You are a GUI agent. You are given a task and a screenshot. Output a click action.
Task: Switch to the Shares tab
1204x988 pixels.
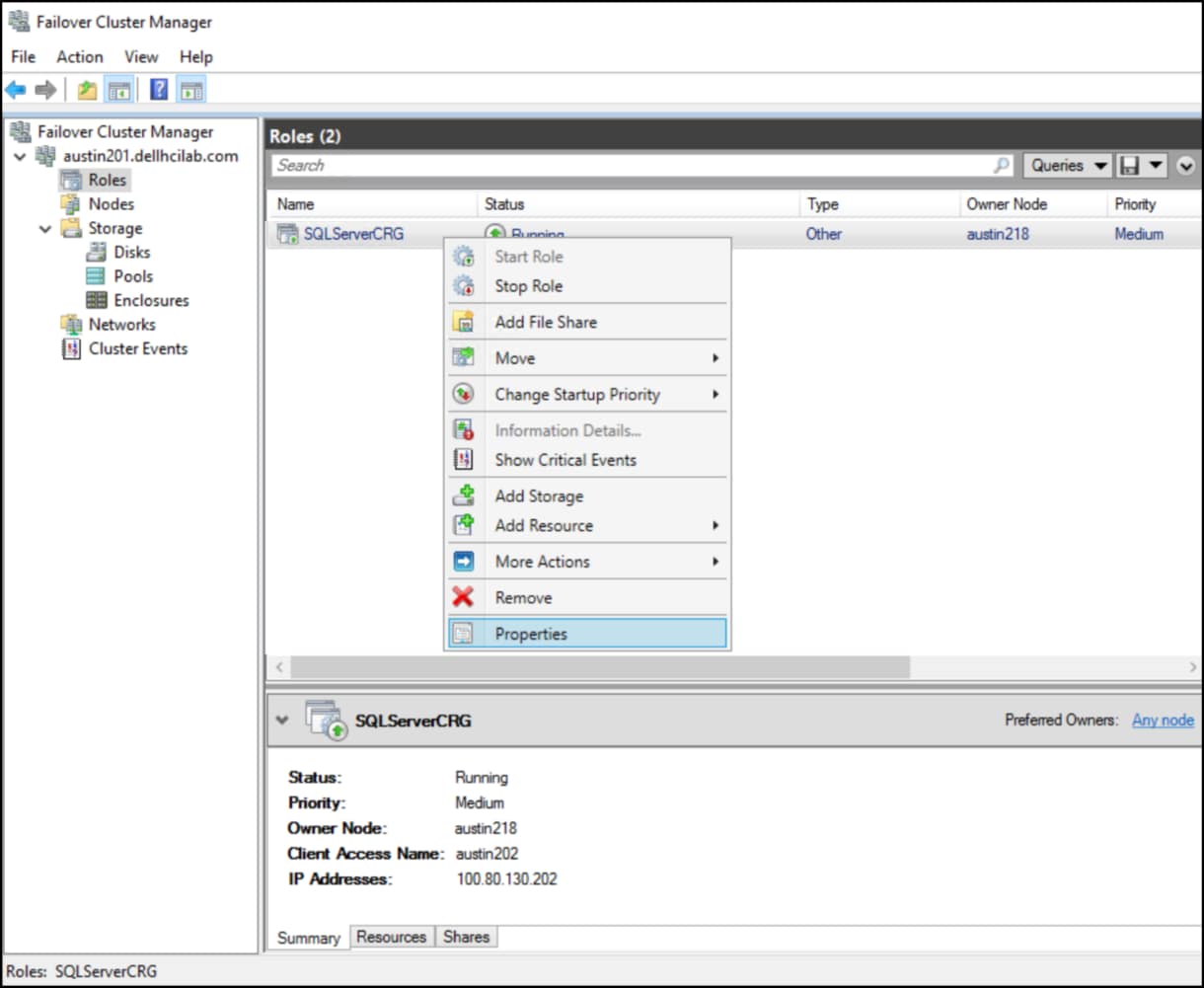467,937
